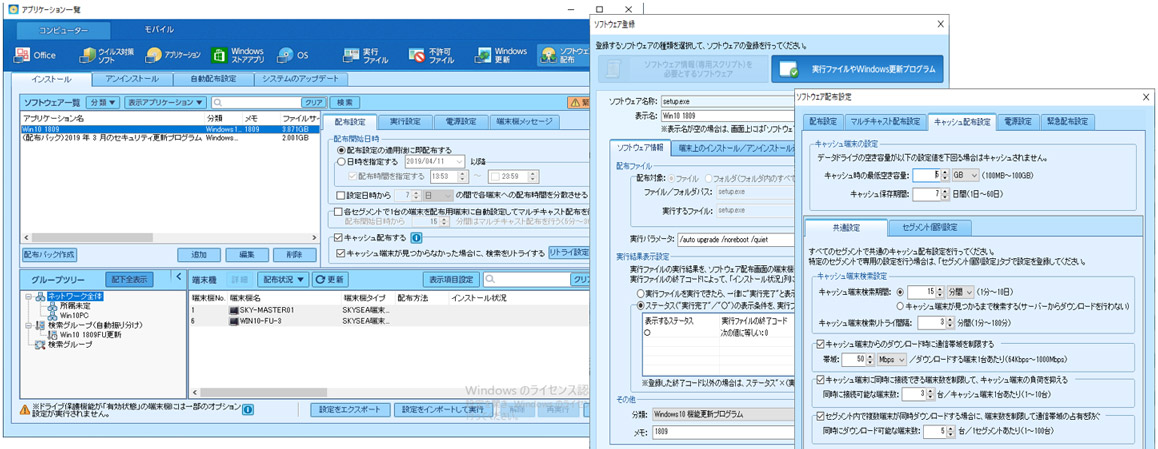
Task: Collapse the ネットワーク全体 tree node
Action: click(x=28, y=295)
